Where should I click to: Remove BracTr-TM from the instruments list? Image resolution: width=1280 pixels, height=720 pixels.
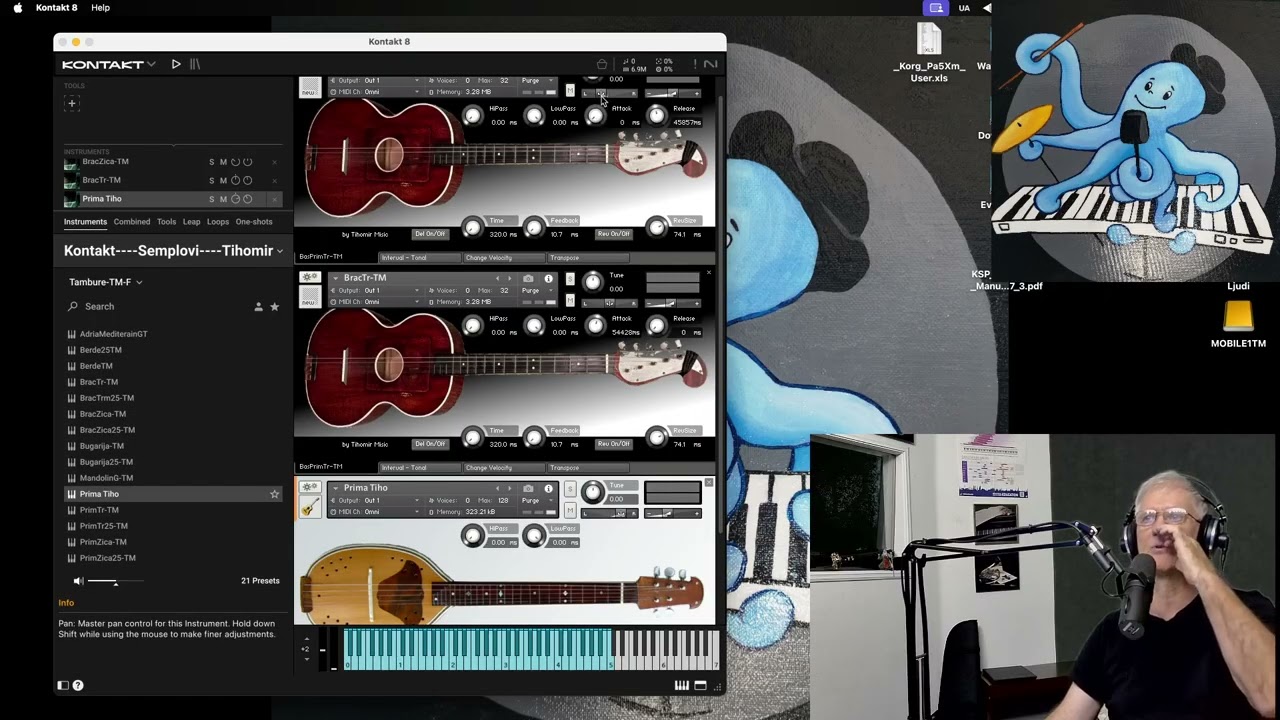tap(274, 181)
